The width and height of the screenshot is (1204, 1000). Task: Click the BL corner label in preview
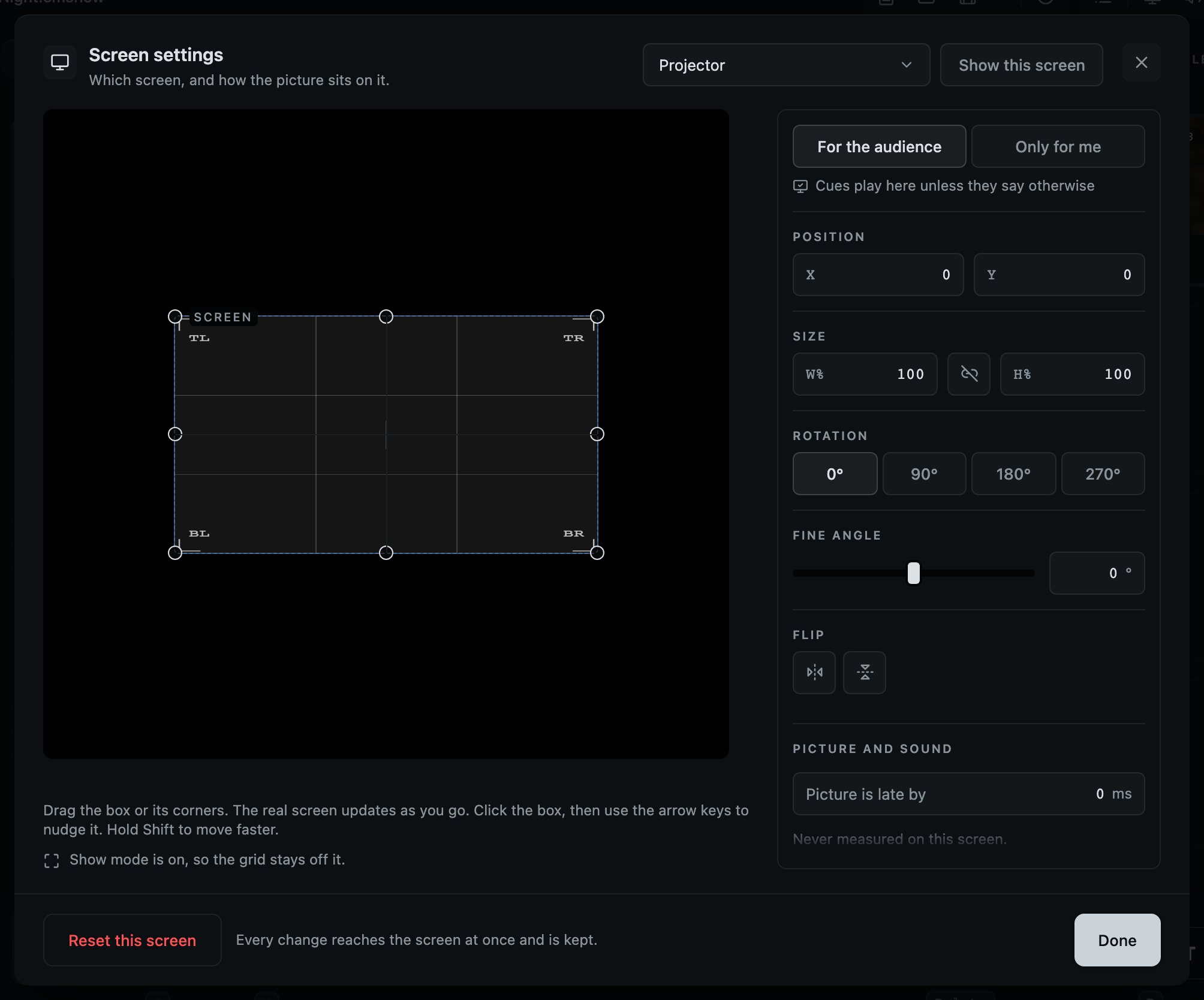tap(199, 534)
